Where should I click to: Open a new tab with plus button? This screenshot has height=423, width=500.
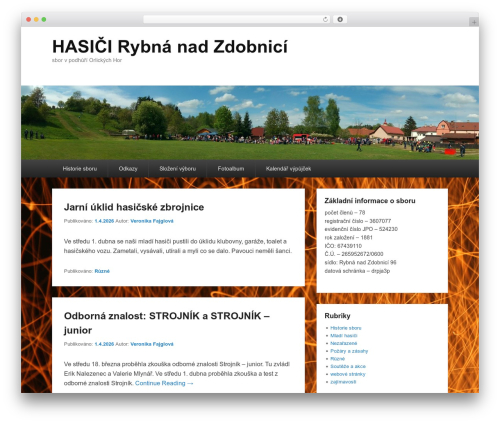(474, 22)
